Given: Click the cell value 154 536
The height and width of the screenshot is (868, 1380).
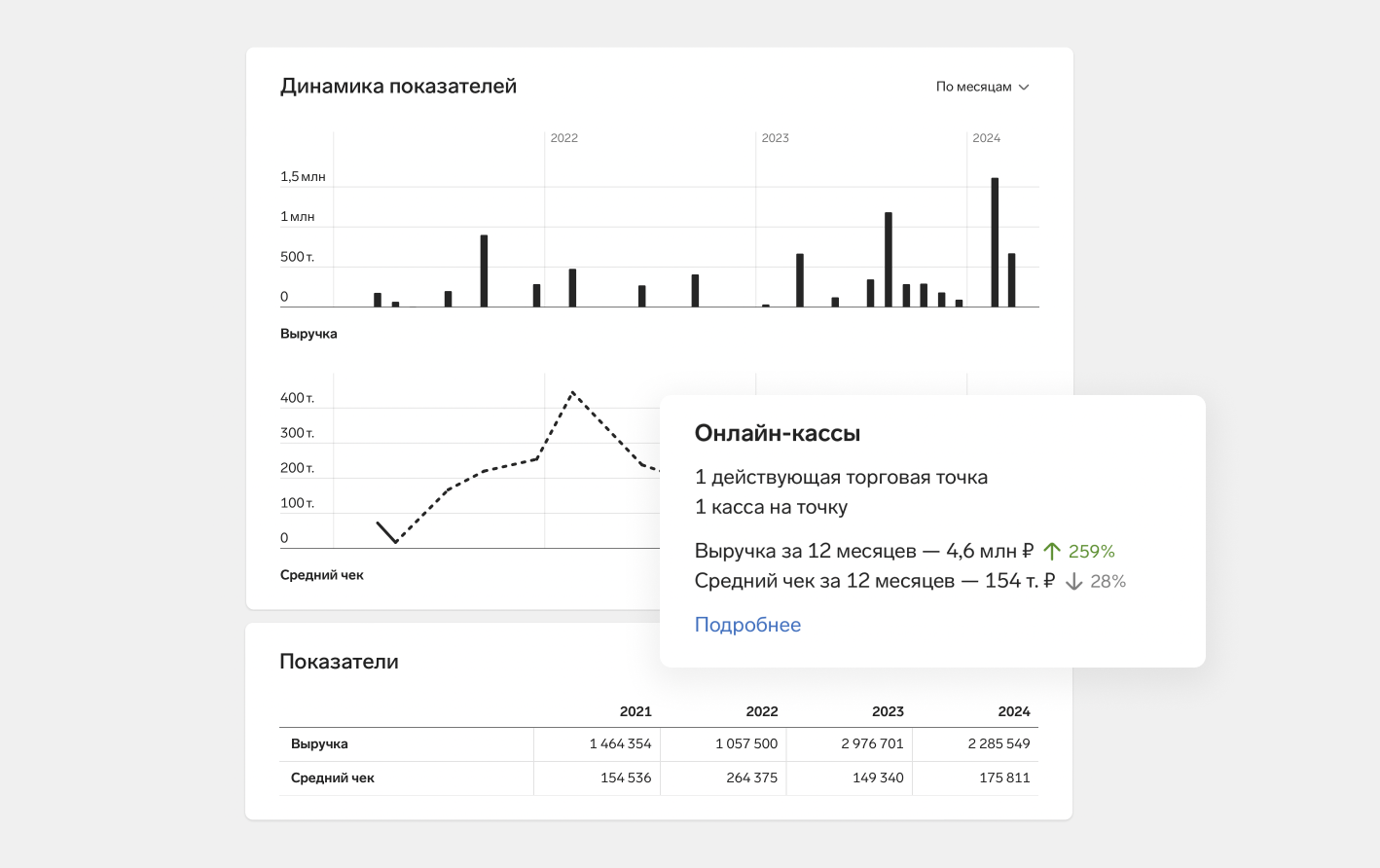Looking at the screenshot, I should 626,778.
